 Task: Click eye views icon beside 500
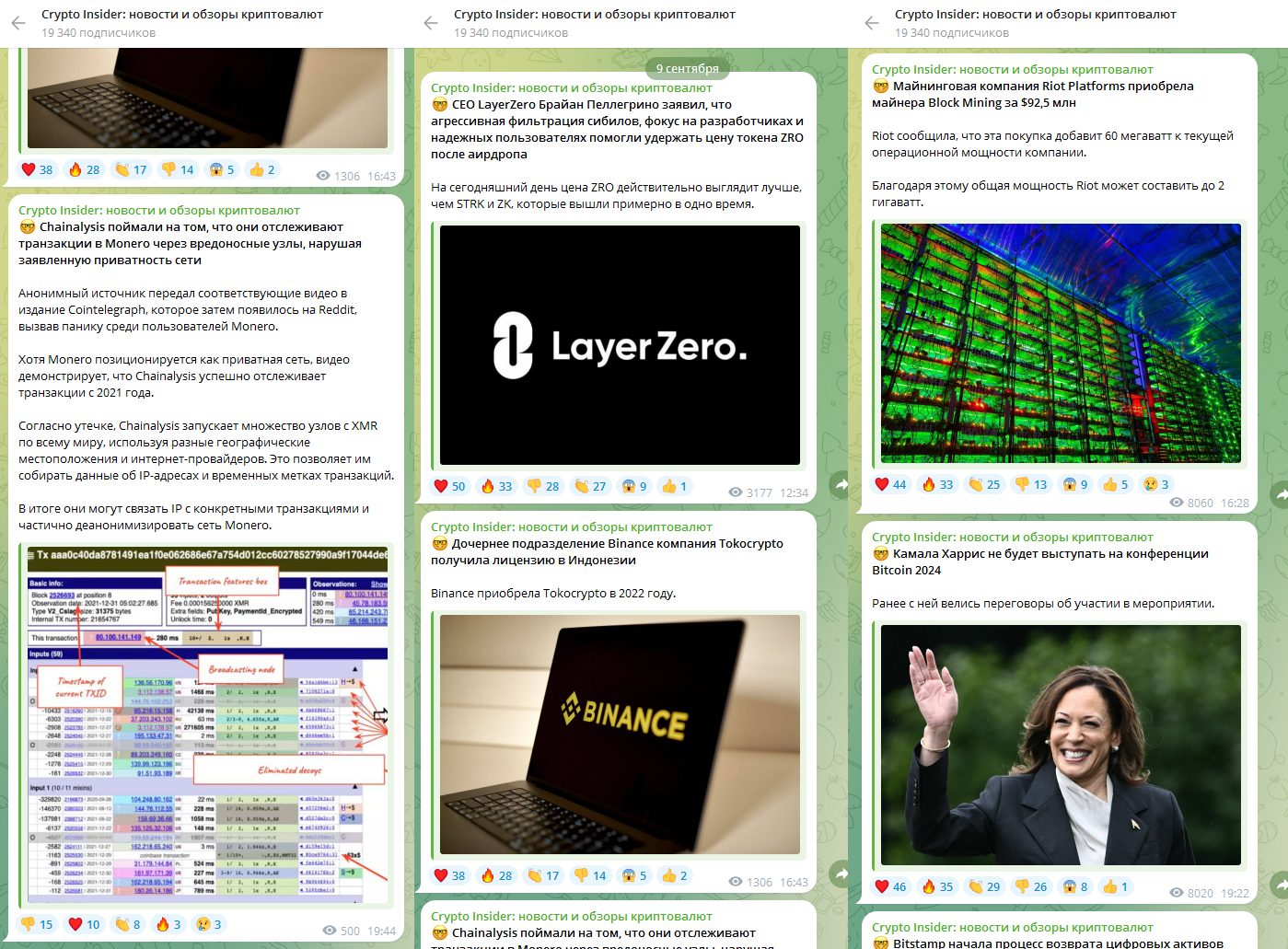pos(330,931)
